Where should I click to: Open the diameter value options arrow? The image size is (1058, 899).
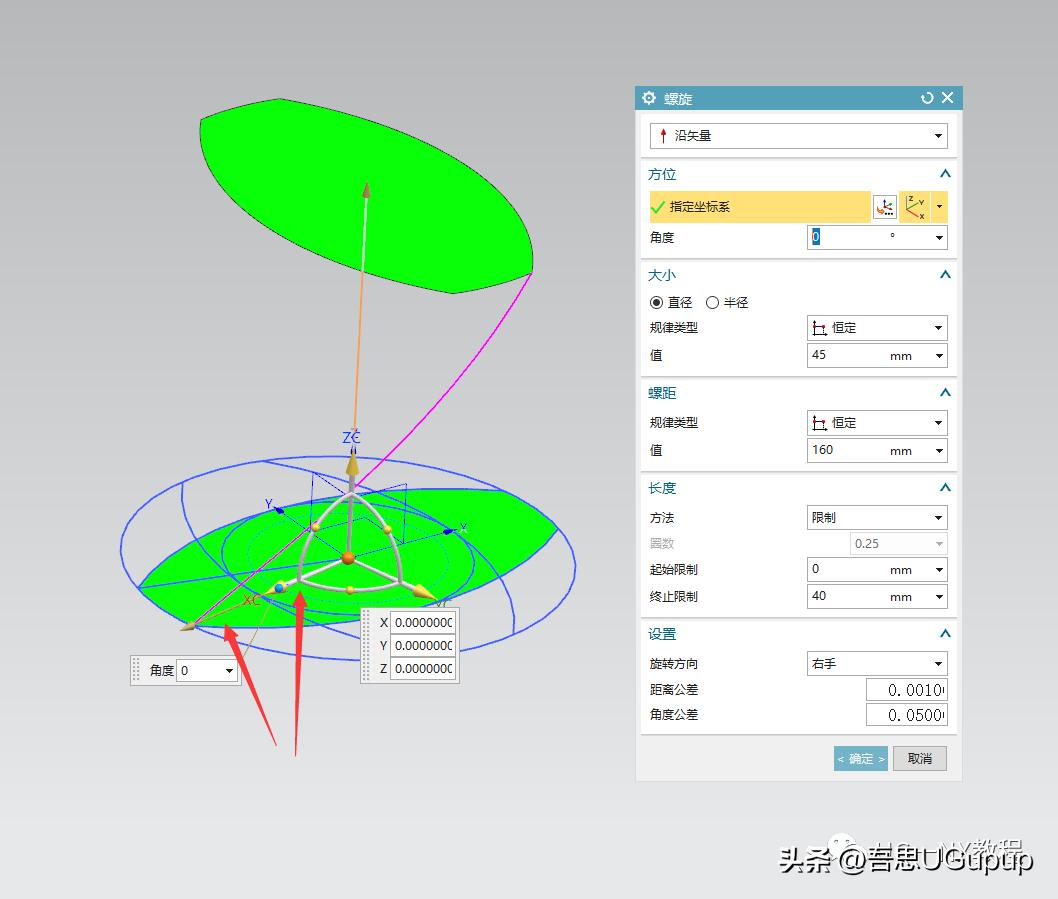coord(939,356)
